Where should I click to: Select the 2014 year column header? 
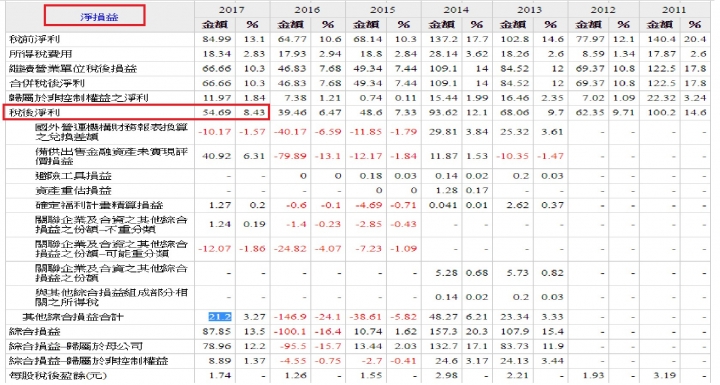click(x=456, y=10)
